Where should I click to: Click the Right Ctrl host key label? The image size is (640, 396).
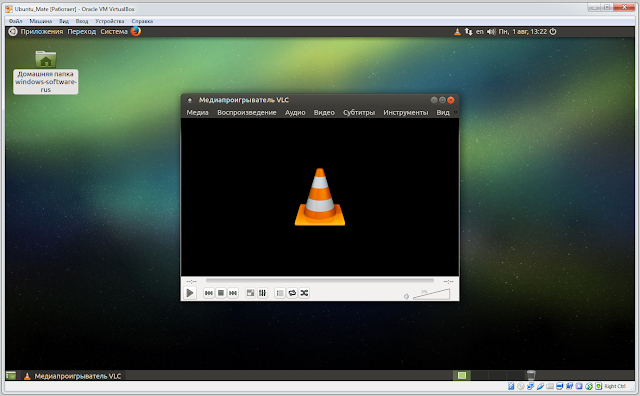(x=615, y=386)
